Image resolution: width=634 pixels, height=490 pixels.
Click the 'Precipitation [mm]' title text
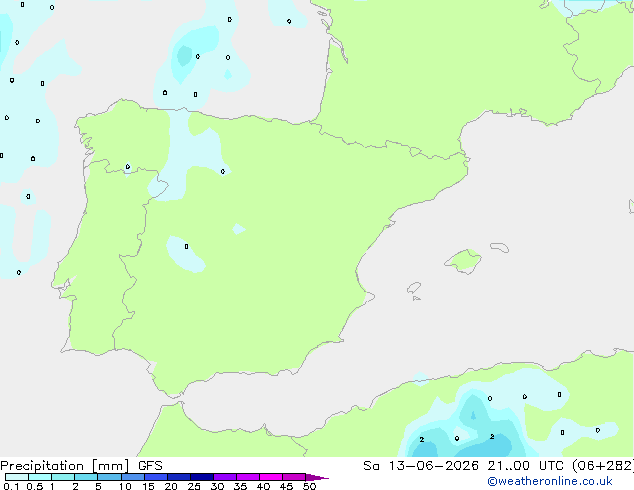[x=65, y=466]
